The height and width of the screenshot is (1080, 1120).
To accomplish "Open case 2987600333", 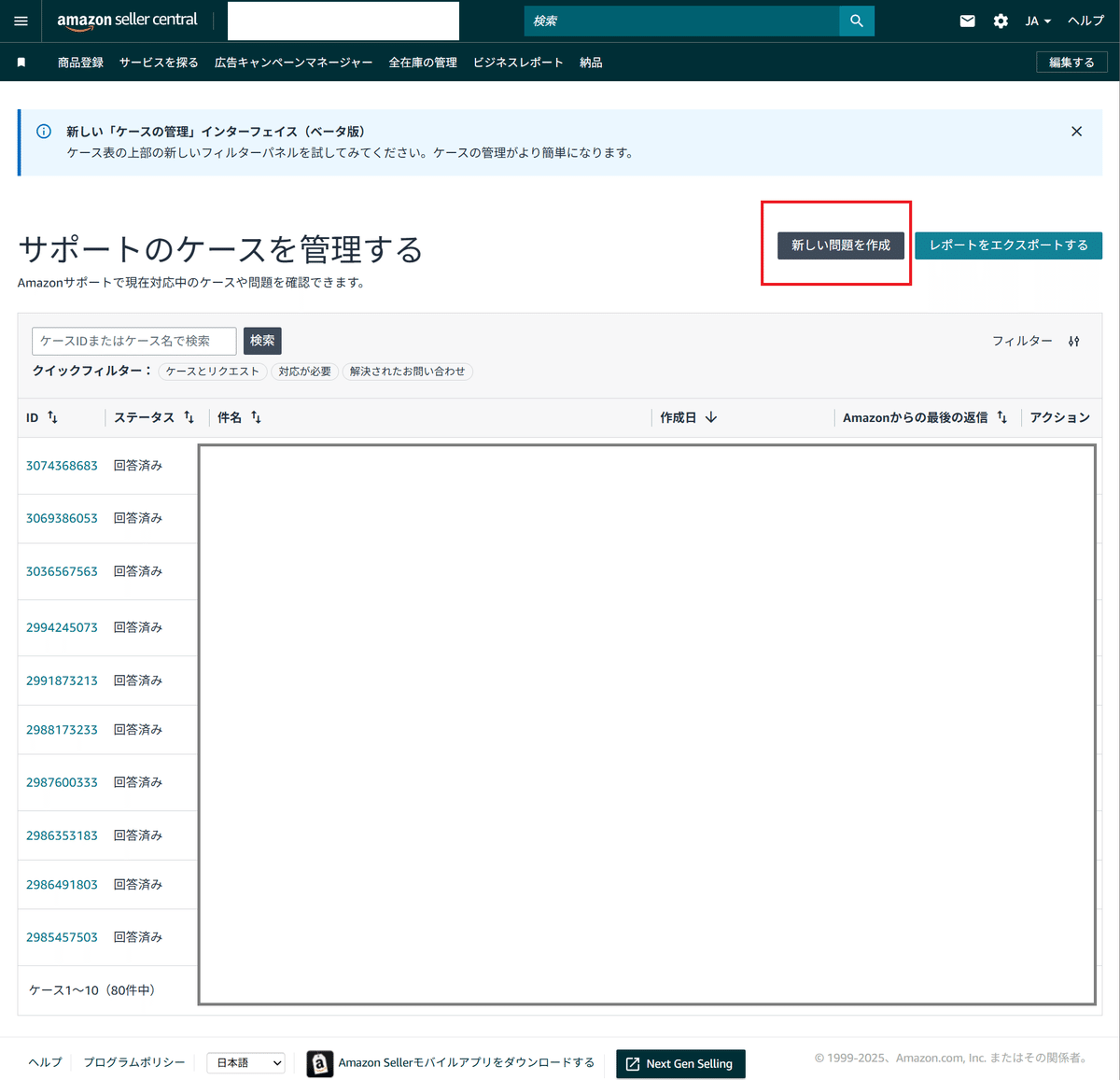I will [62, 782].
